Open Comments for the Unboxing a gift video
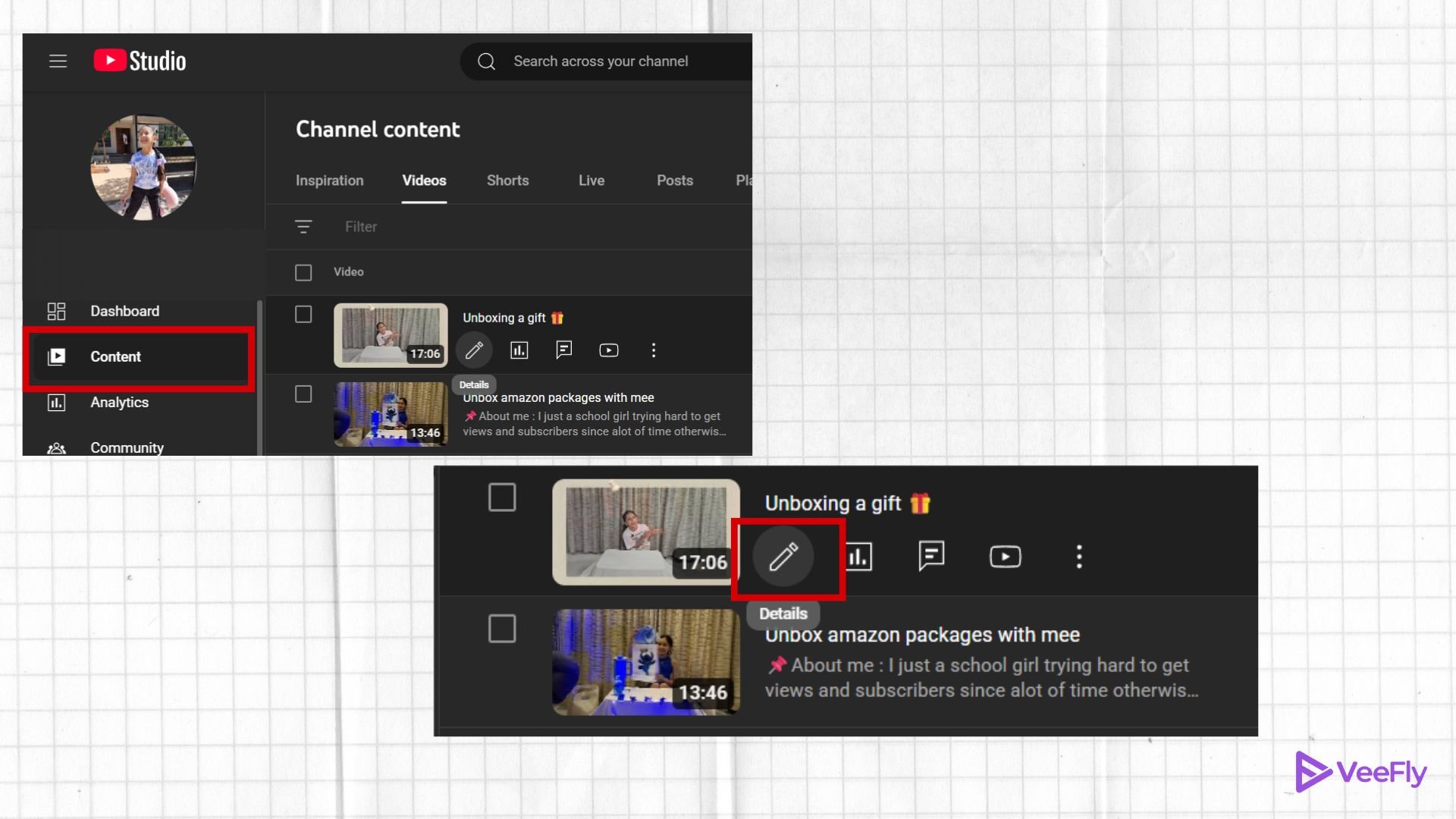 (x=563, y=350)
